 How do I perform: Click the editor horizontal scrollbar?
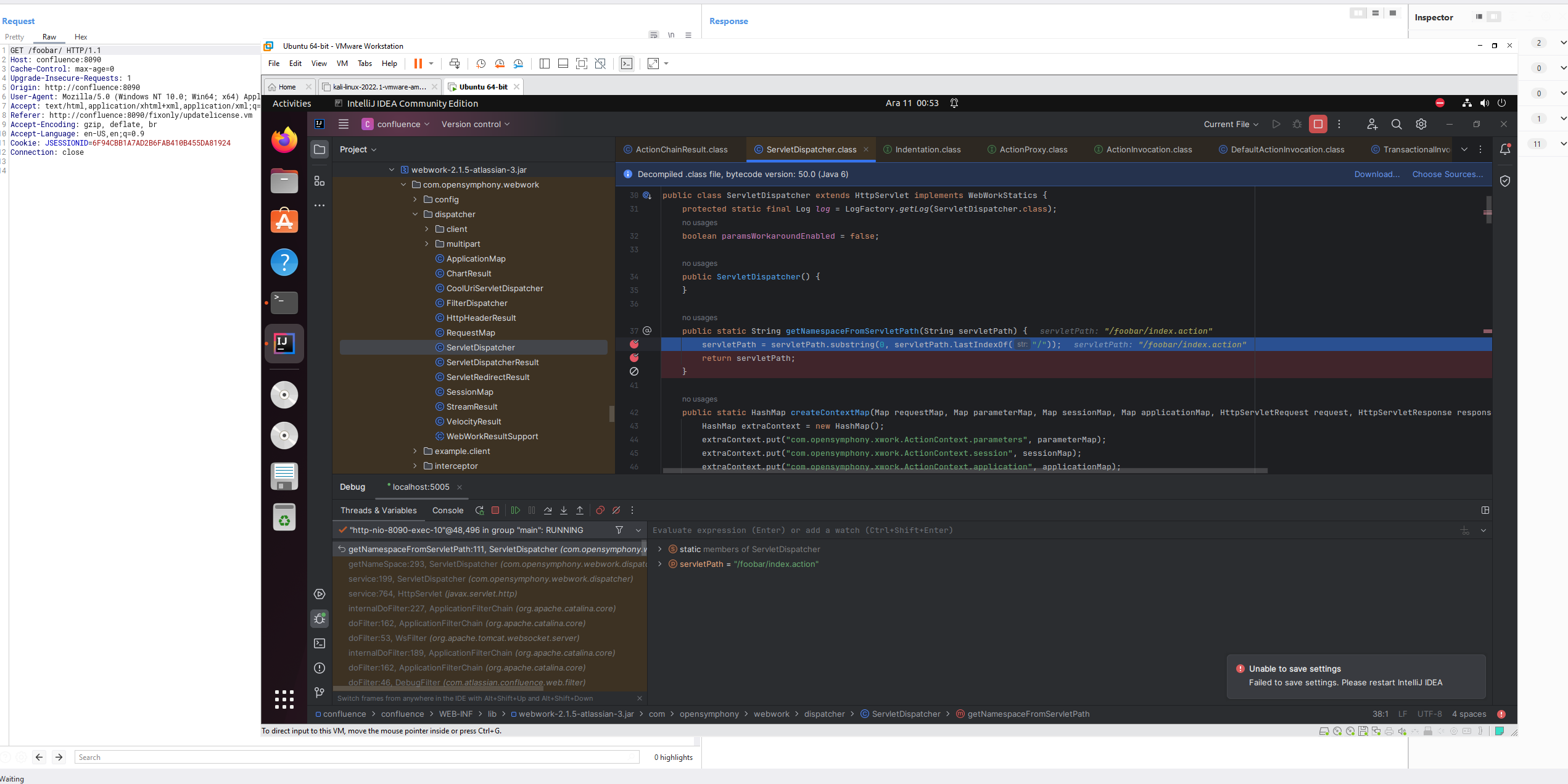965,471
